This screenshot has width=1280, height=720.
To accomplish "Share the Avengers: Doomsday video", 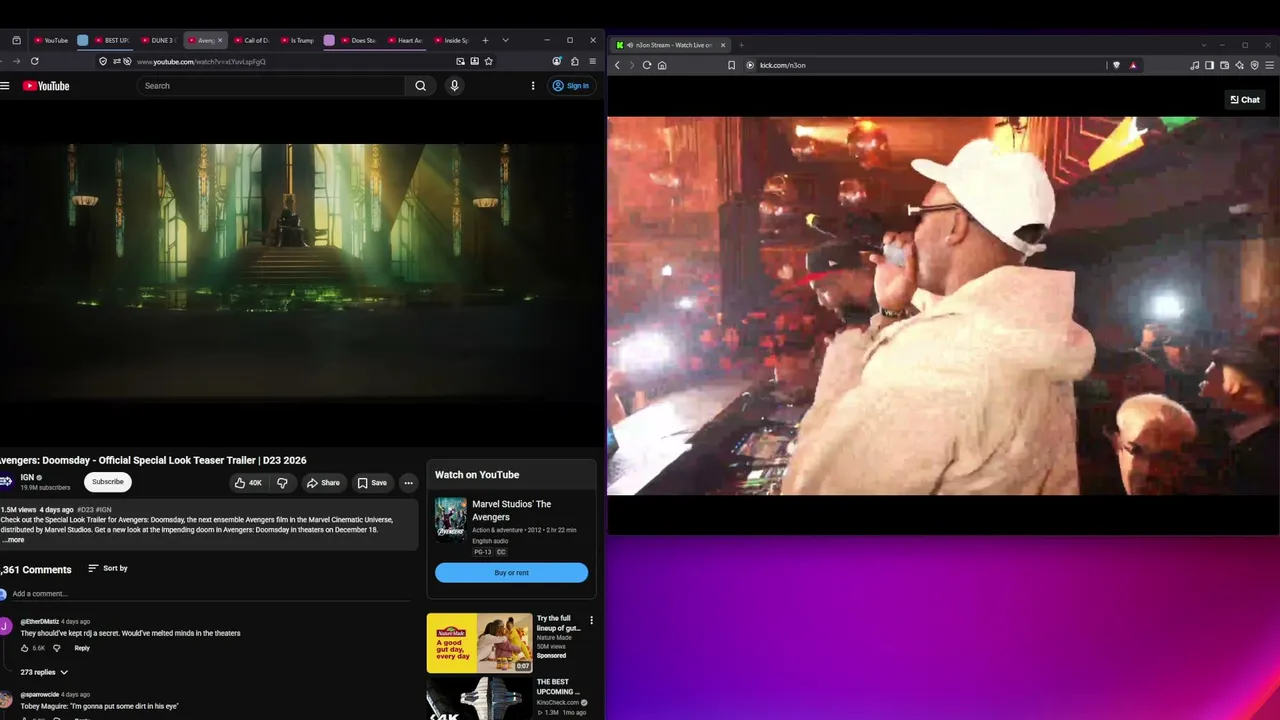I will click(x=323, y=483).
